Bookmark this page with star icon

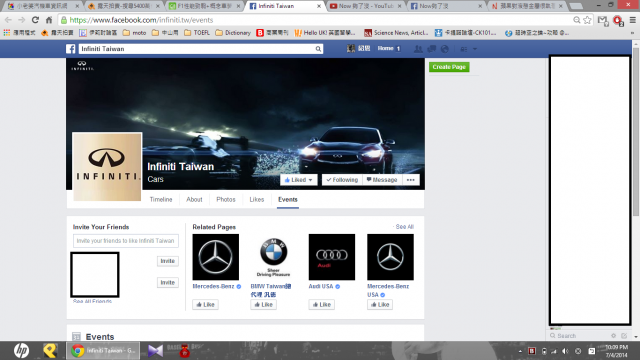click(587, 20)
